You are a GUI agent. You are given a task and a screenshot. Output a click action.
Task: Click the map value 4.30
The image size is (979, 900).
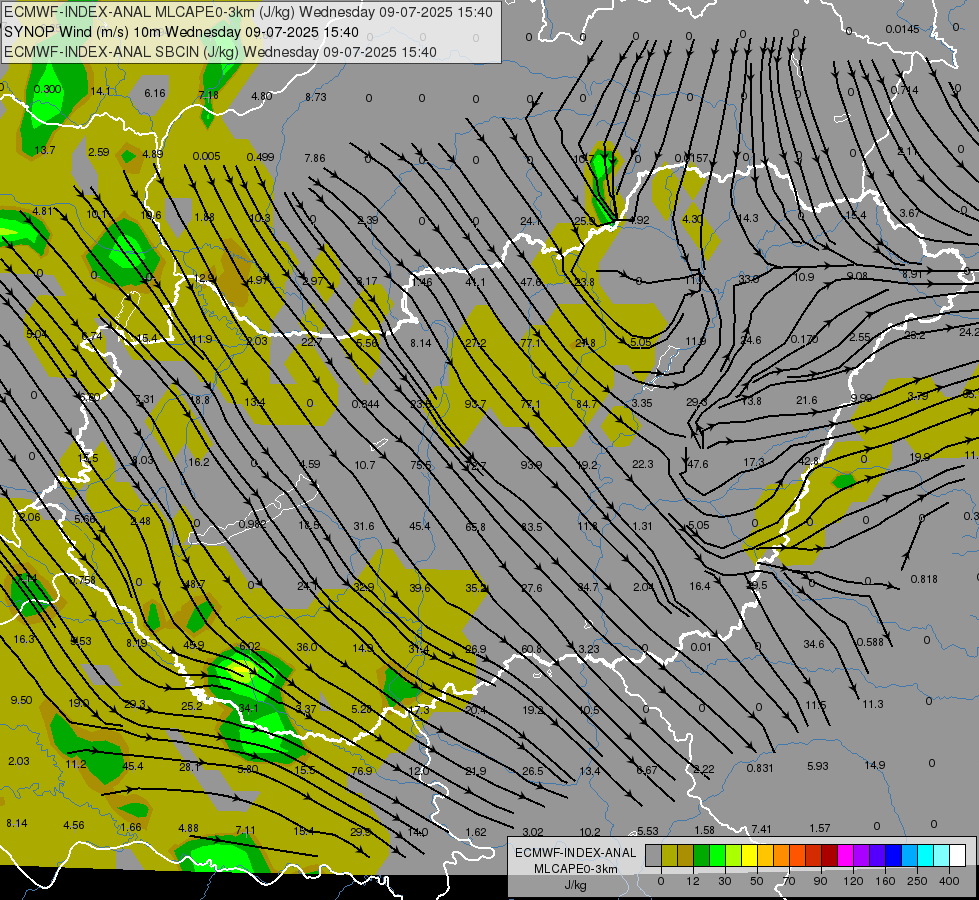click(x=692, y=219)
